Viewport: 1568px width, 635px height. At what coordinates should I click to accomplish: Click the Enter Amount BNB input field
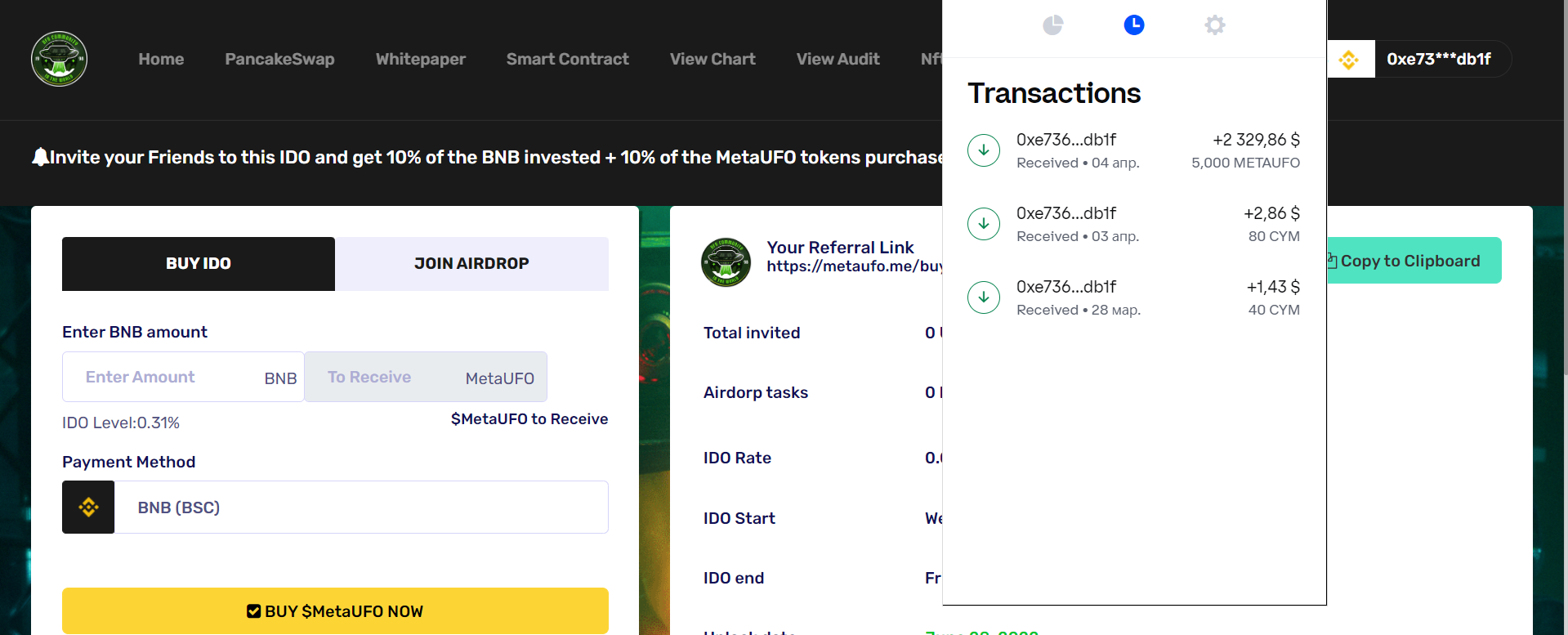click(183, 377)
